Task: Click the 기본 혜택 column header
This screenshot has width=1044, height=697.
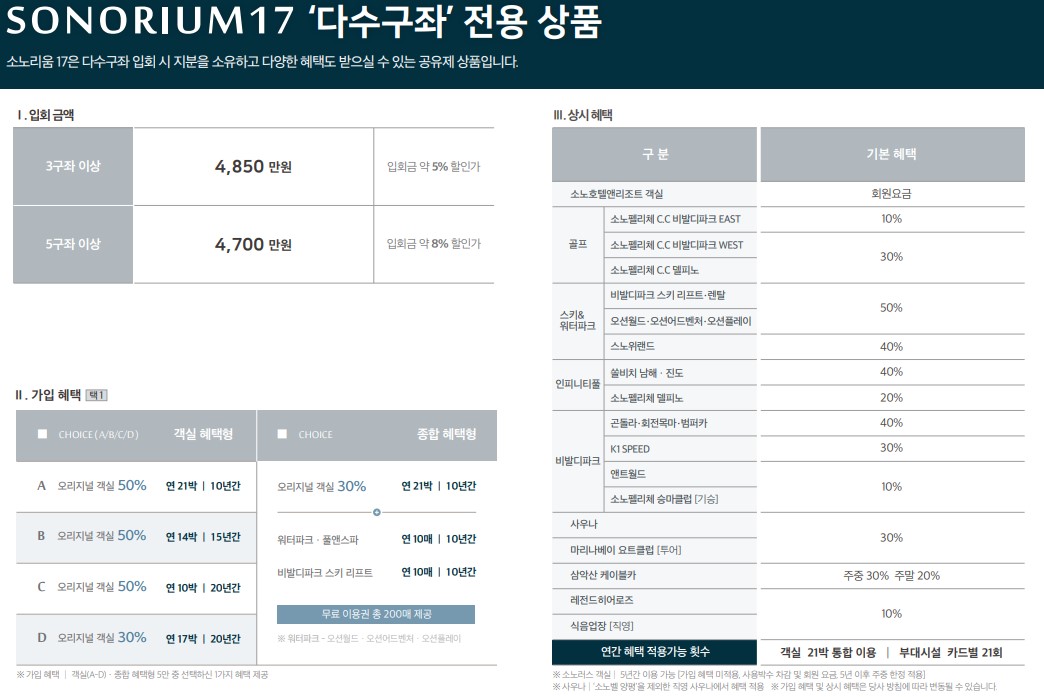Action: [892, 154]
